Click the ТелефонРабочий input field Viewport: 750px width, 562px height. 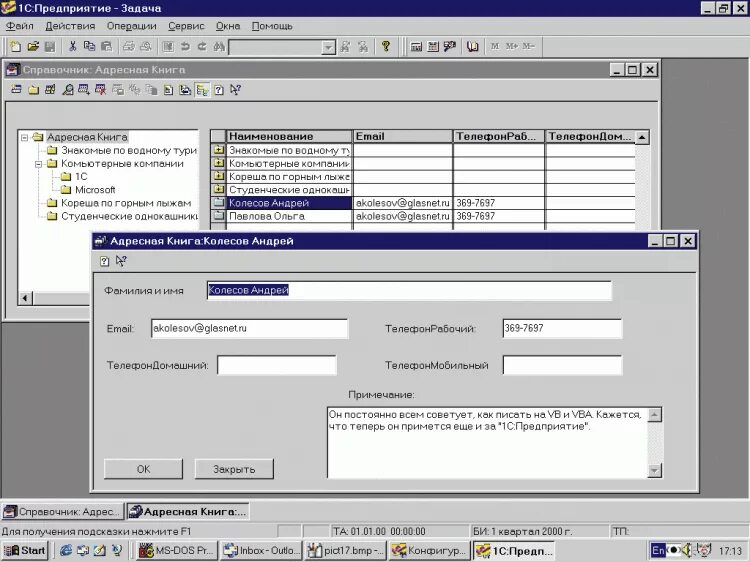(562, 329)
